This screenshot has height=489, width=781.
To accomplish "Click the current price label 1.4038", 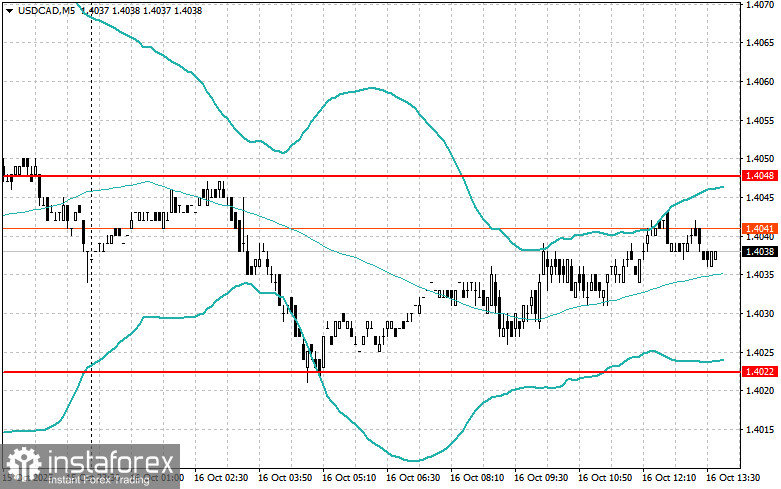I will coord(760,251).
